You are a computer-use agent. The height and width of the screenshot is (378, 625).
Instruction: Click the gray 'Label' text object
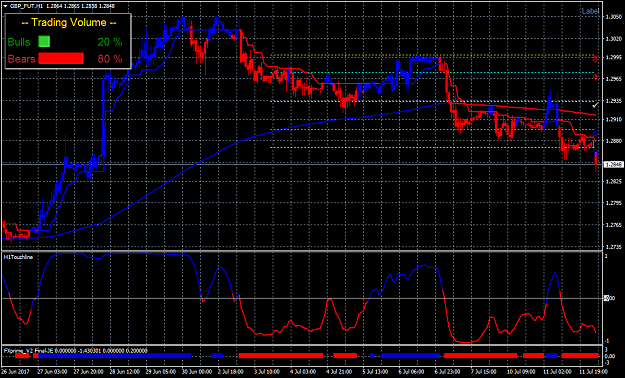[x=590, y=11]
